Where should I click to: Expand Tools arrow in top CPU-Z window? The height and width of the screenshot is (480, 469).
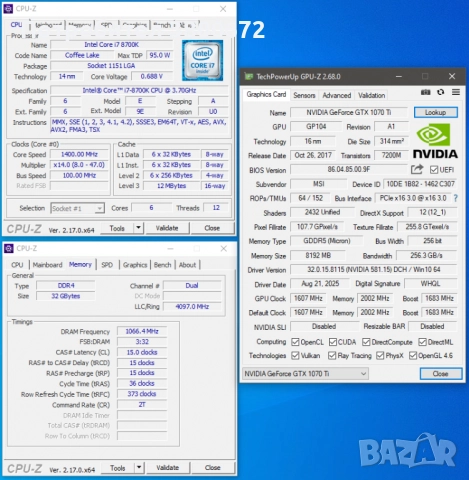pyautogui.click(x=138, y=228)
